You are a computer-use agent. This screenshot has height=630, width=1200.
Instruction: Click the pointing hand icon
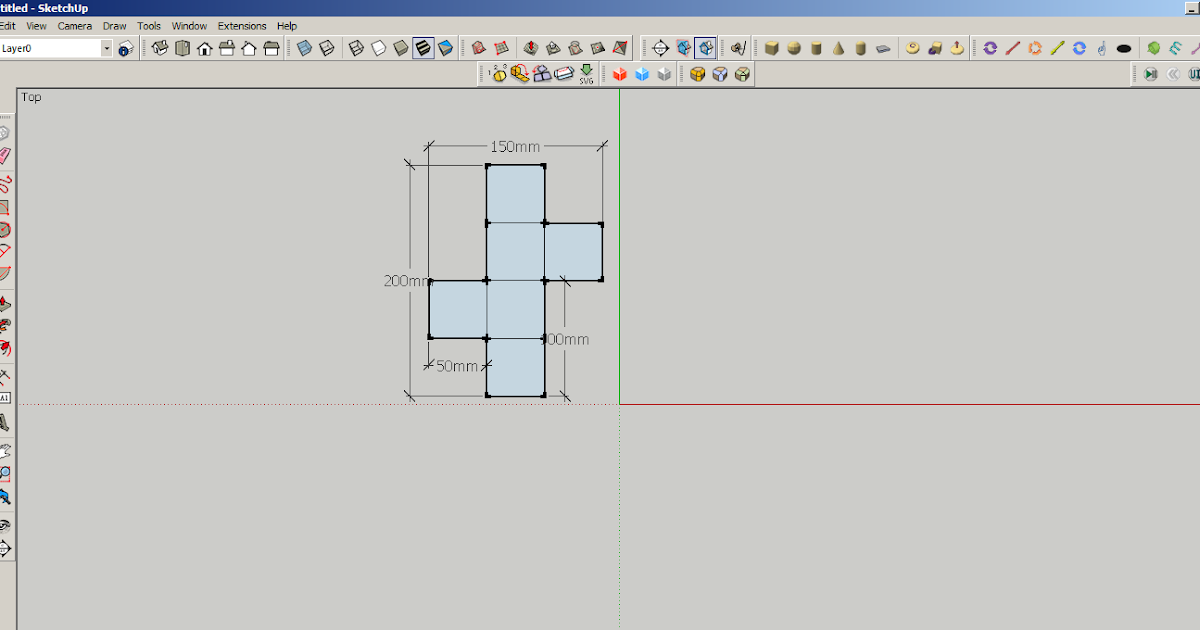click(x=1101, y=47)
